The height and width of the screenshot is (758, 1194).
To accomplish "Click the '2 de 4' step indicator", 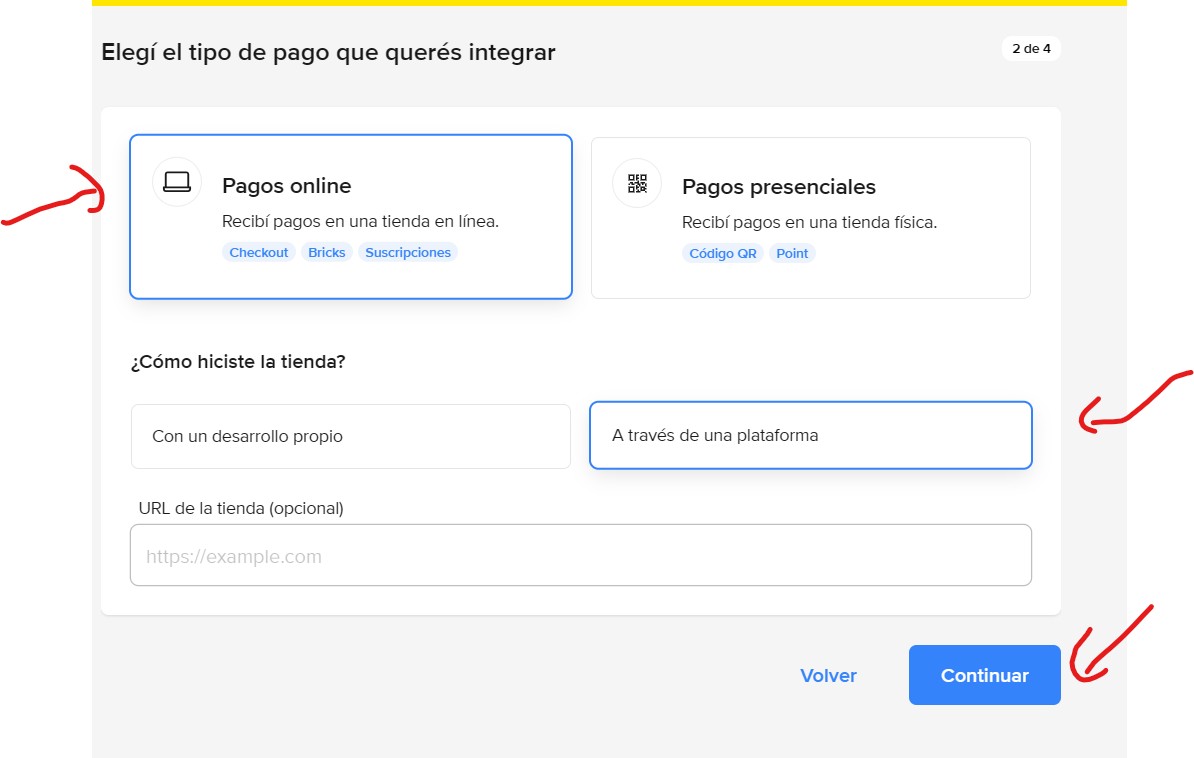I will 1031,49.
